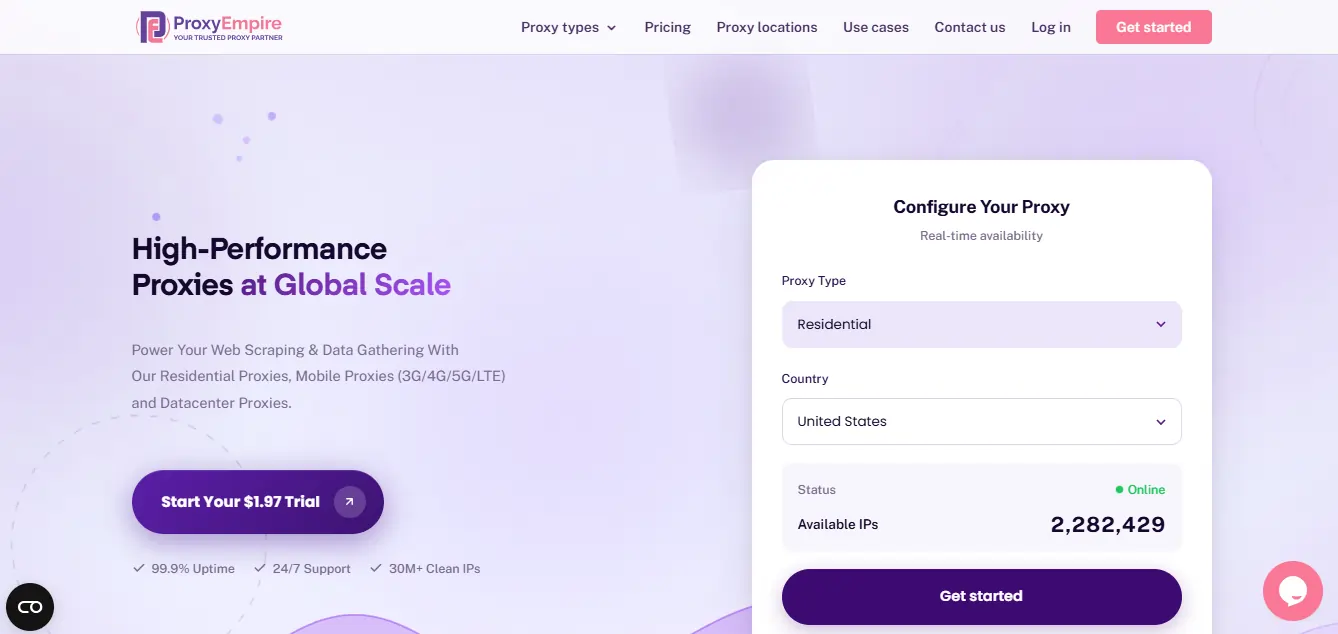Start Your $1.97 Trial
1338x634 pixels.
[x=240, y=502]
